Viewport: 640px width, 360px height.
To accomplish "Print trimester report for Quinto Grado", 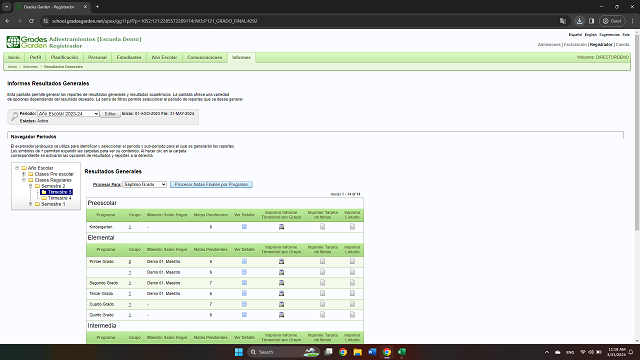I will pos(281,315).
